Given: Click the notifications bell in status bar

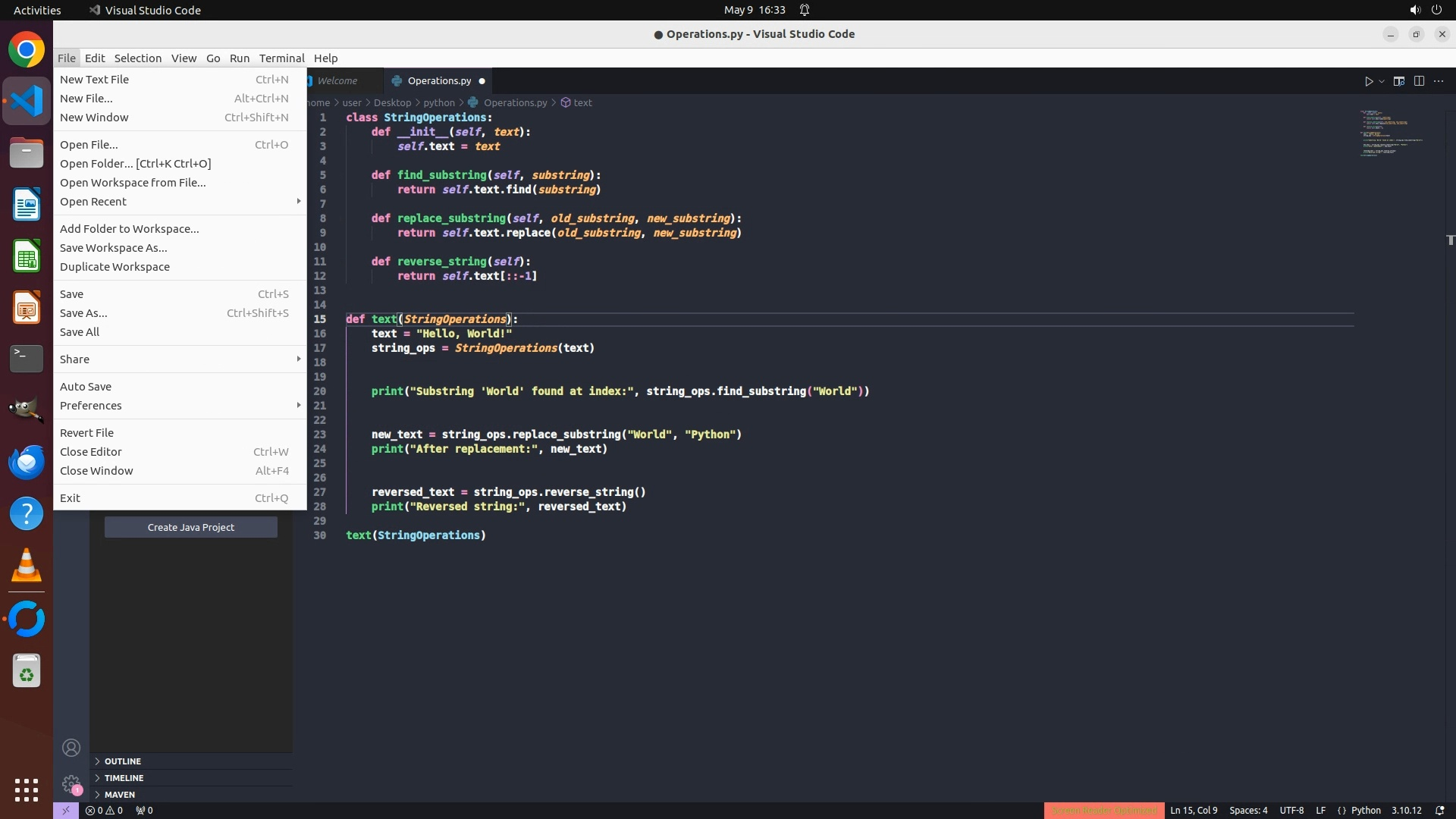Looking at the screenshot, I should (1440, 810).
